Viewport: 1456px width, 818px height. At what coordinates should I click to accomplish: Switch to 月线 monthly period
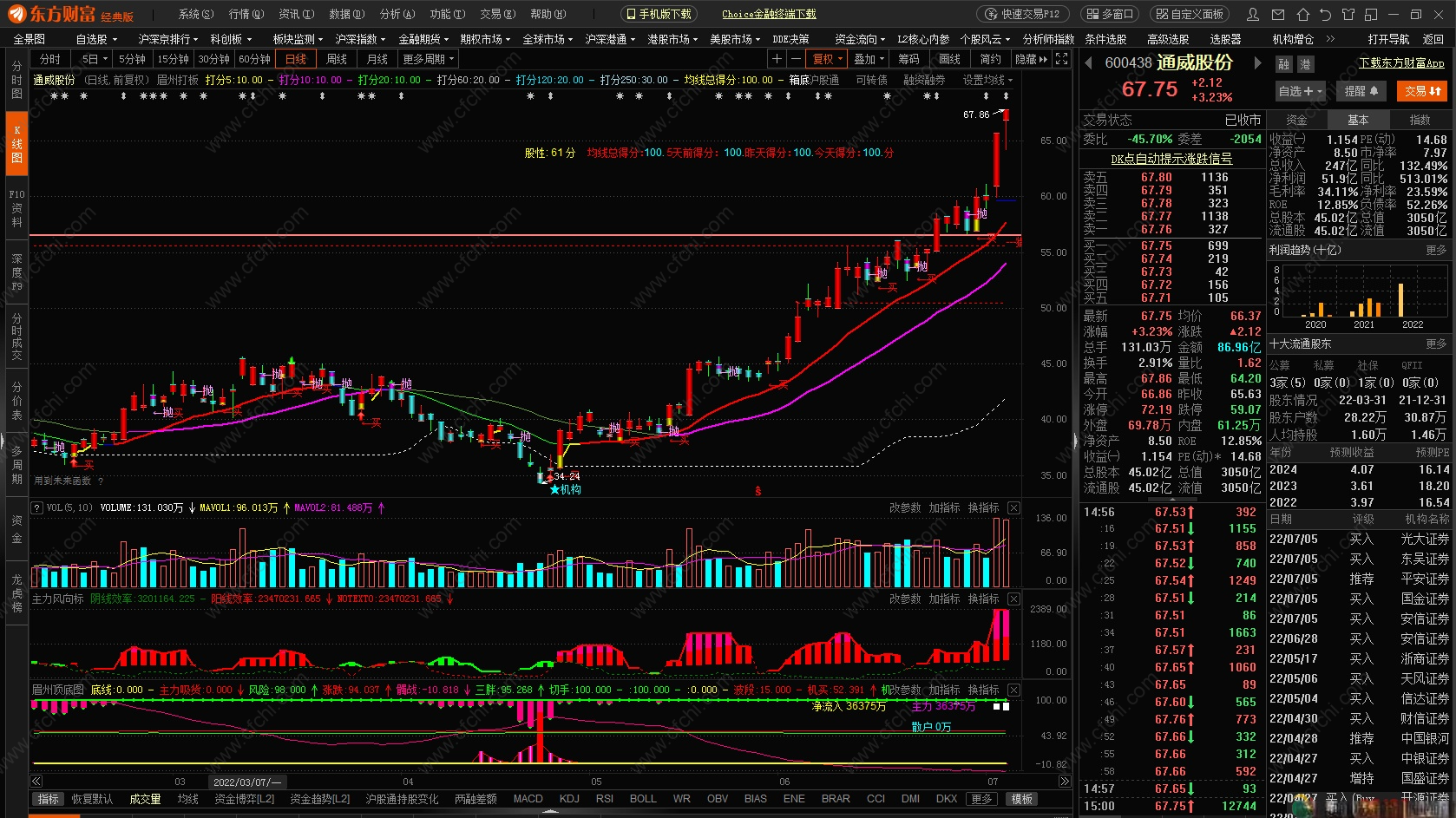377,59
